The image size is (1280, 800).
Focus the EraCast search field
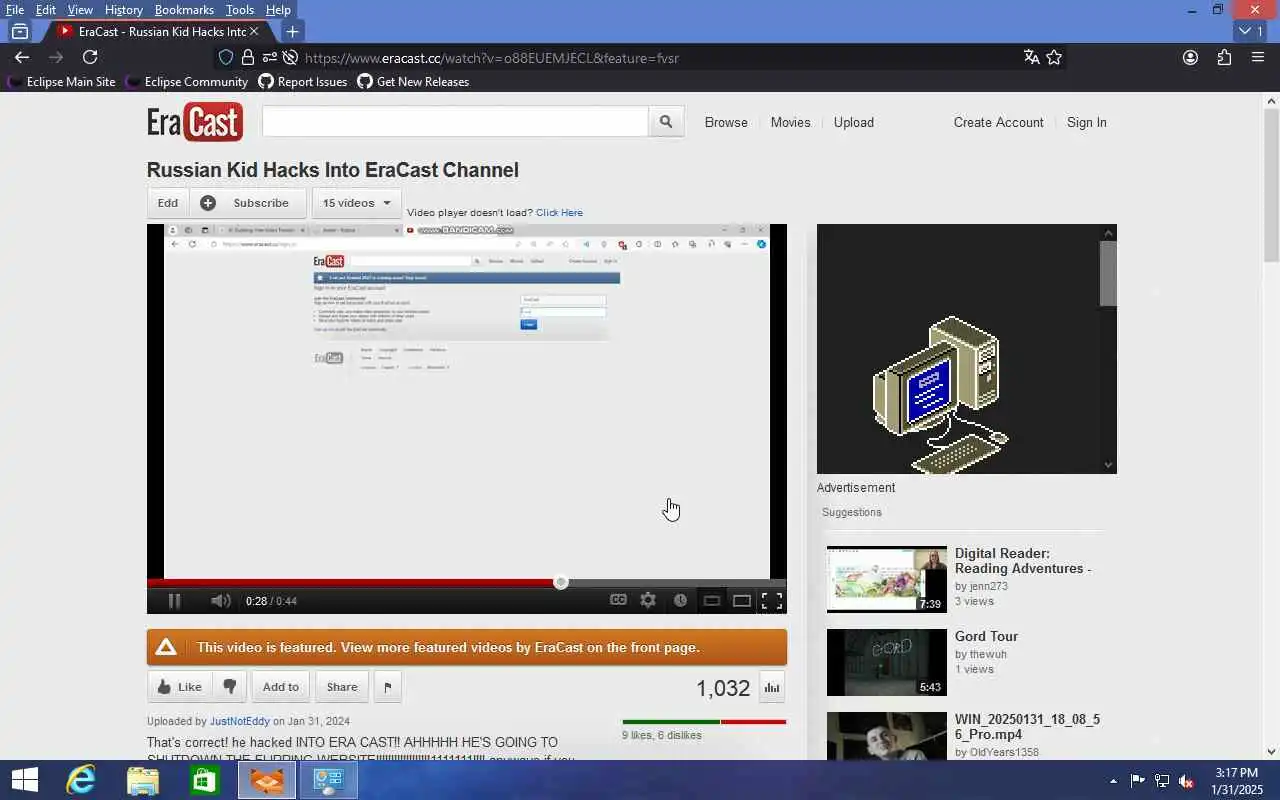pos(455,122)
